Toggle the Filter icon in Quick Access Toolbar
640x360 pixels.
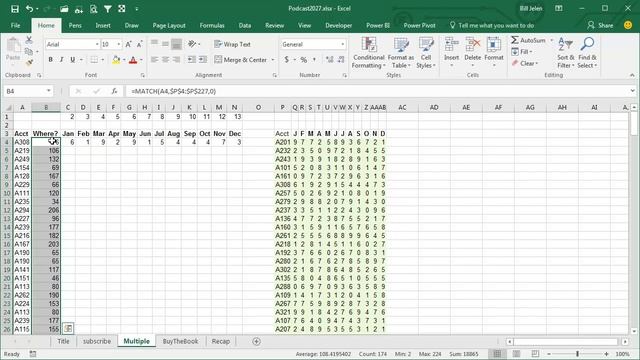[108, 9]
